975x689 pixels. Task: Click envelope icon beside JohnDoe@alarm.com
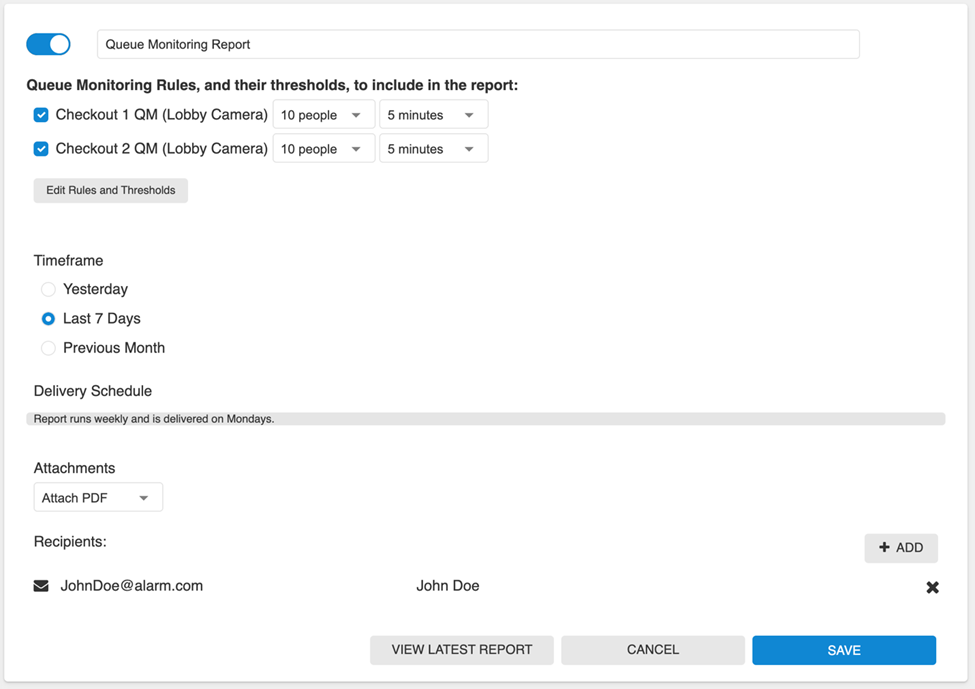coord(41,586)
